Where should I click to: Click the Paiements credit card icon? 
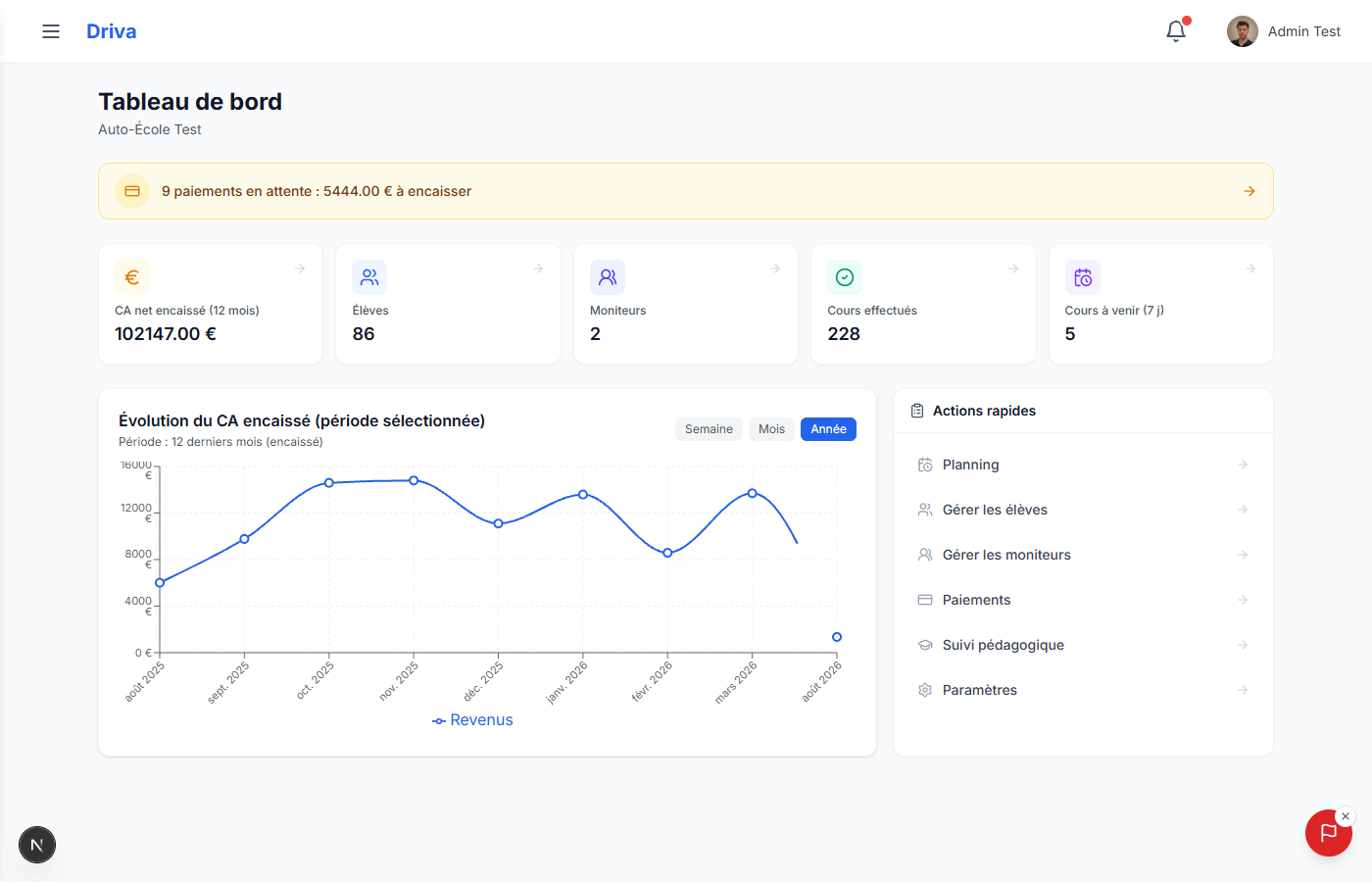[x=925, y=600]
